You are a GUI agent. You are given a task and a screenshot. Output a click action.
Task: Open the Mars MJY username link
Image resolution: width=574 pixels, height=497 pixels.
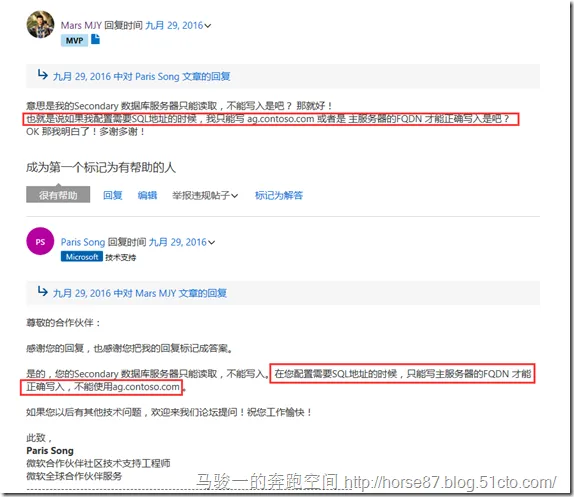coord(81,25)
